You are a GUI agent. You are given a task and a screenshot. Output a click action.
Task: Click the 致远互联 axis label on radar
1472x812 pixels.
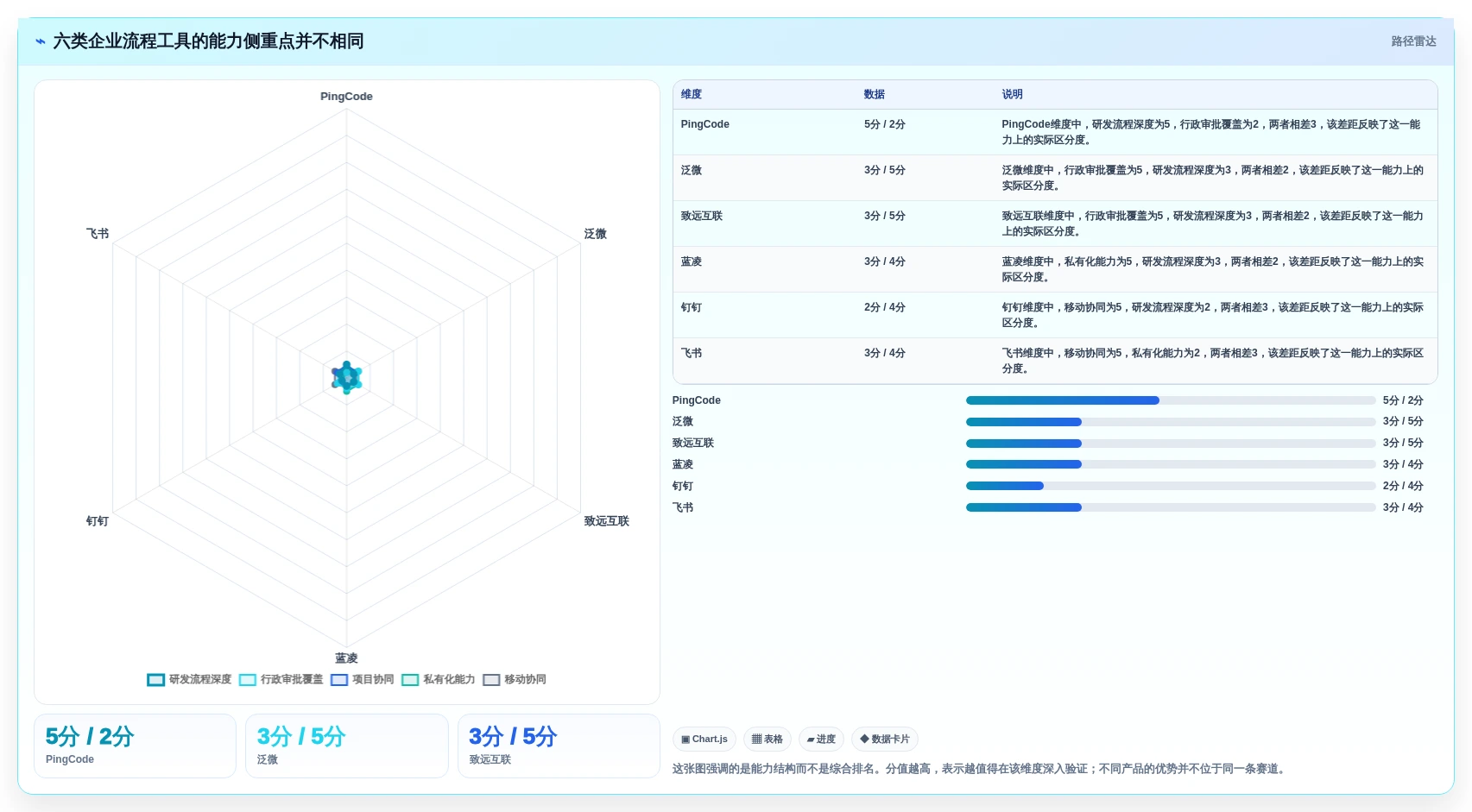tap(607, 521)
